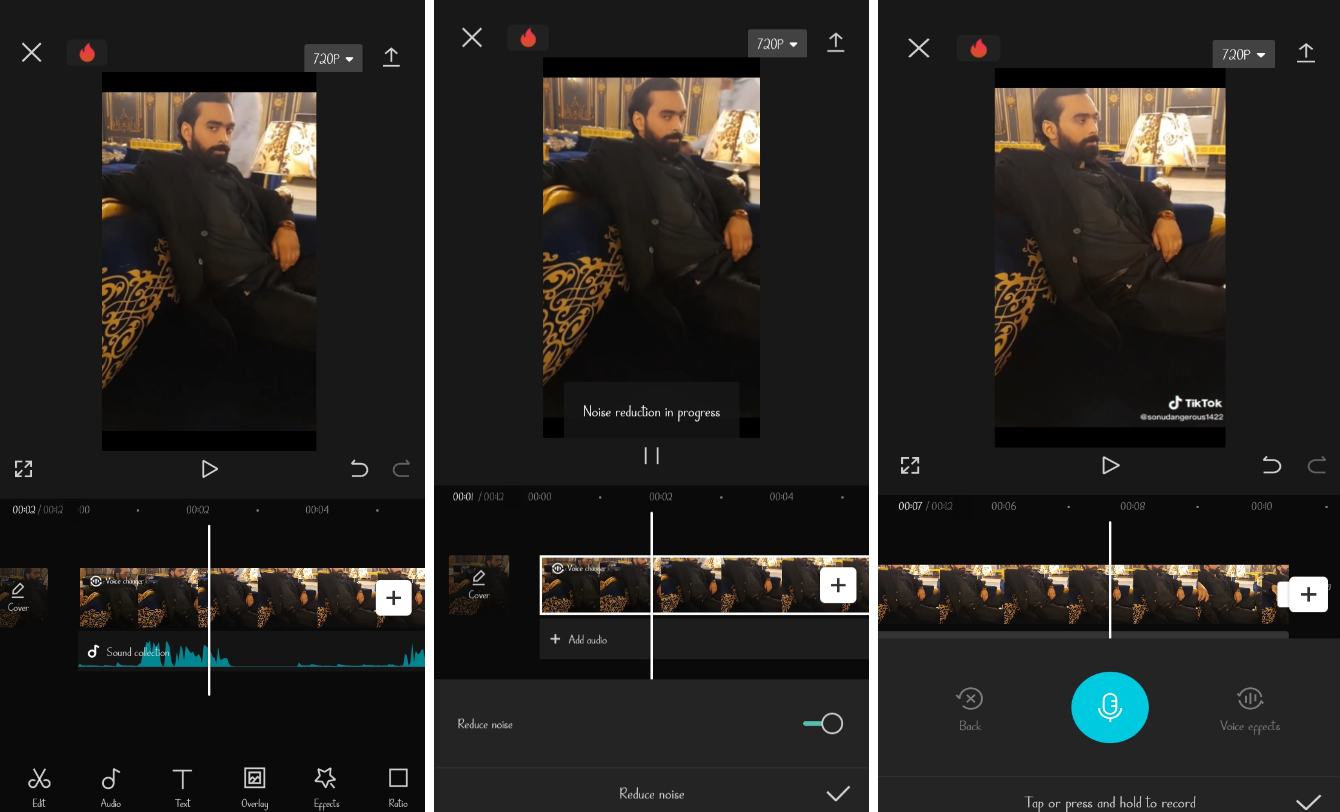Redo the action in the Sound collection editor
Image resolution: width=1340 pixels, height=812 pixels.
click(x=401, y=468)
